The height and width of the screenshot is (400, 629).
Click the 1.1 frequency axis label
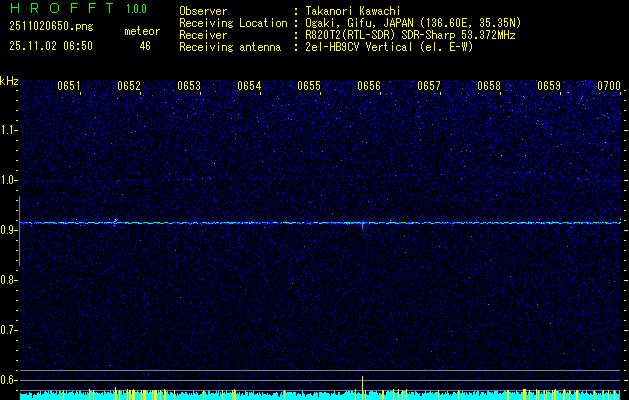[x=9, y=130]
